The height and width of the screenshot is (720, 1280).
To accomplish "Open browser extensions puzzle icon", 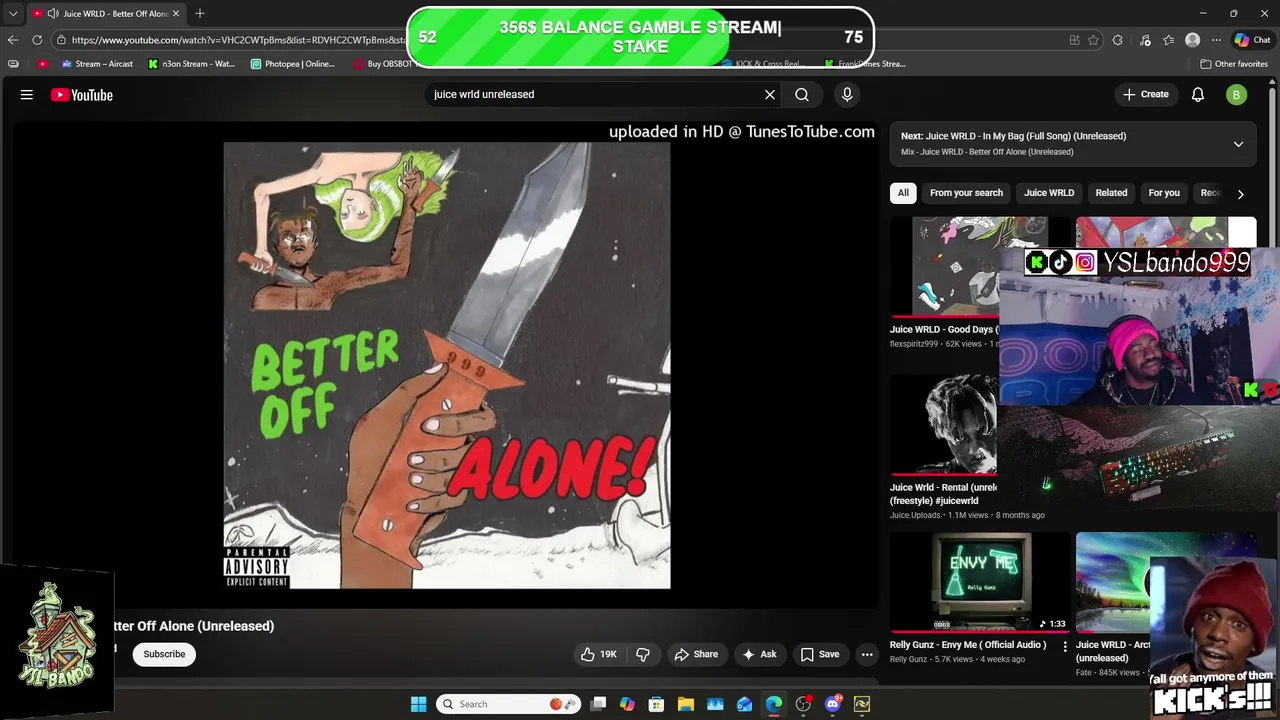I will (x=1118, y=40).
